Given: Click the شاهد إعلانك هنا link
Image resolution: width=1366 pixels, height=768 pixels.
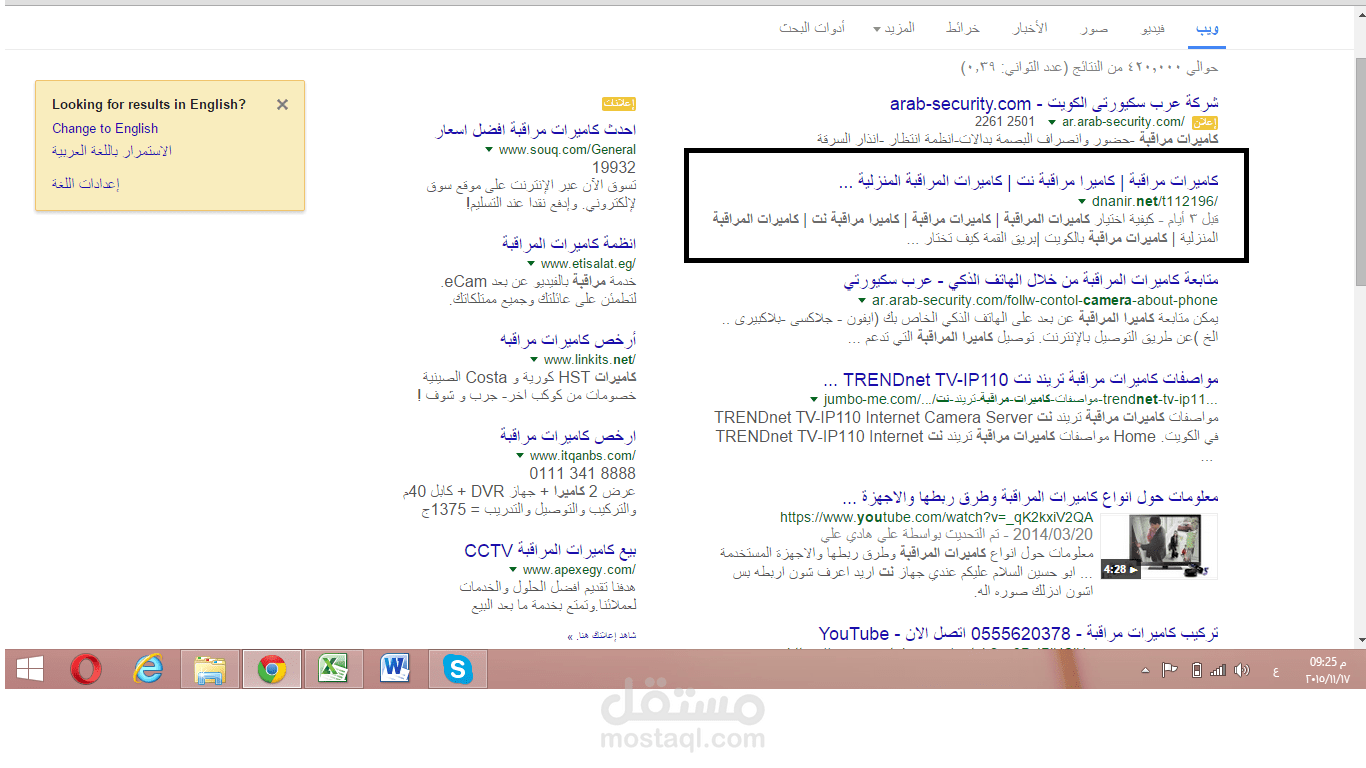Looking at the screenshot, I should [601, 636].
